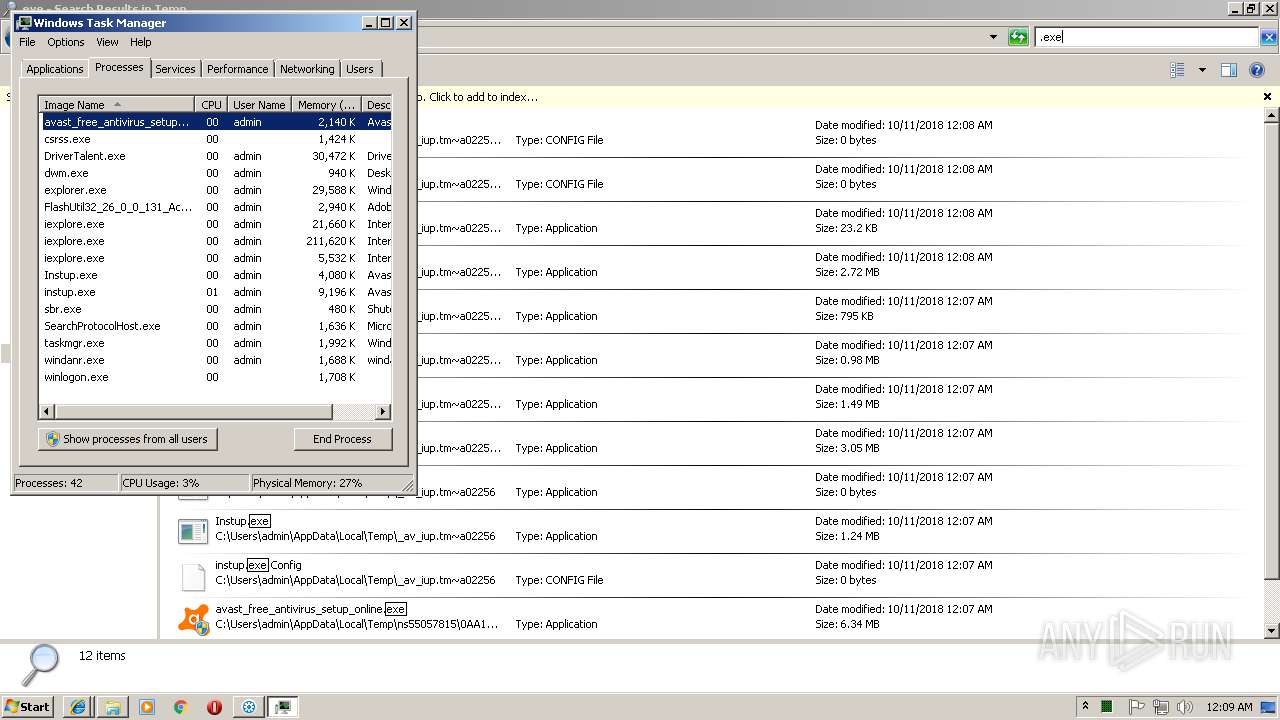This screenshot has width=1280, height=720.
Task: Launch Google Chrome from the taskbar
Action: [x=180, y=707]
